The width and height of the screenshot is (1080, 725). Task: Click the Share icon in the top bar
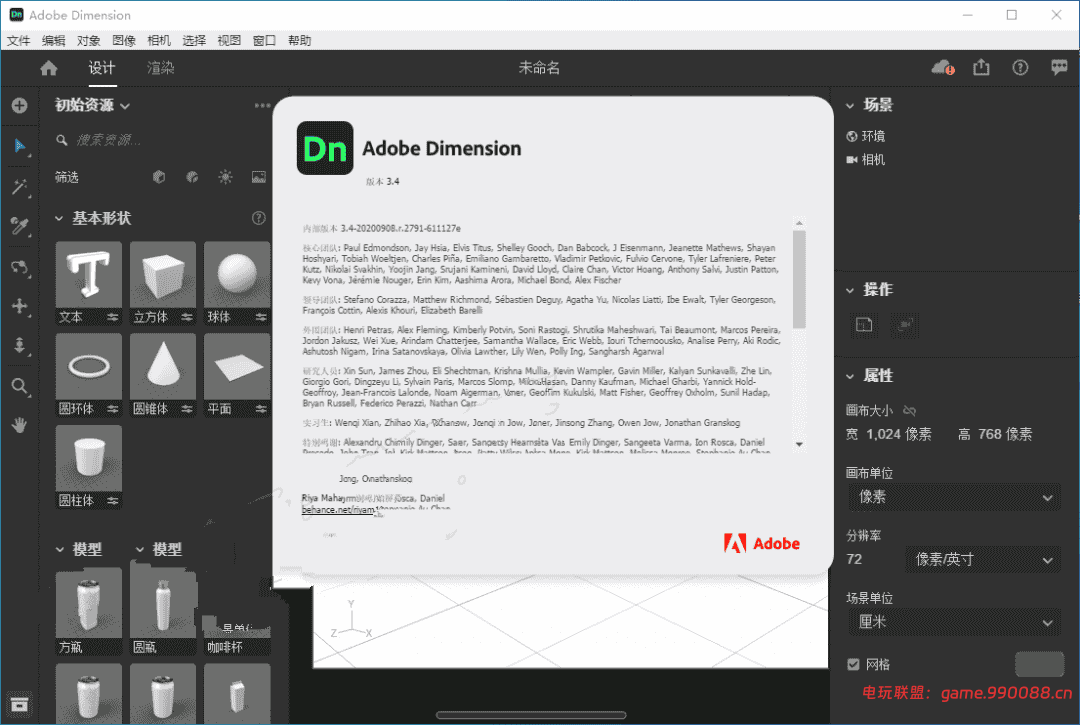pos(981,67)
